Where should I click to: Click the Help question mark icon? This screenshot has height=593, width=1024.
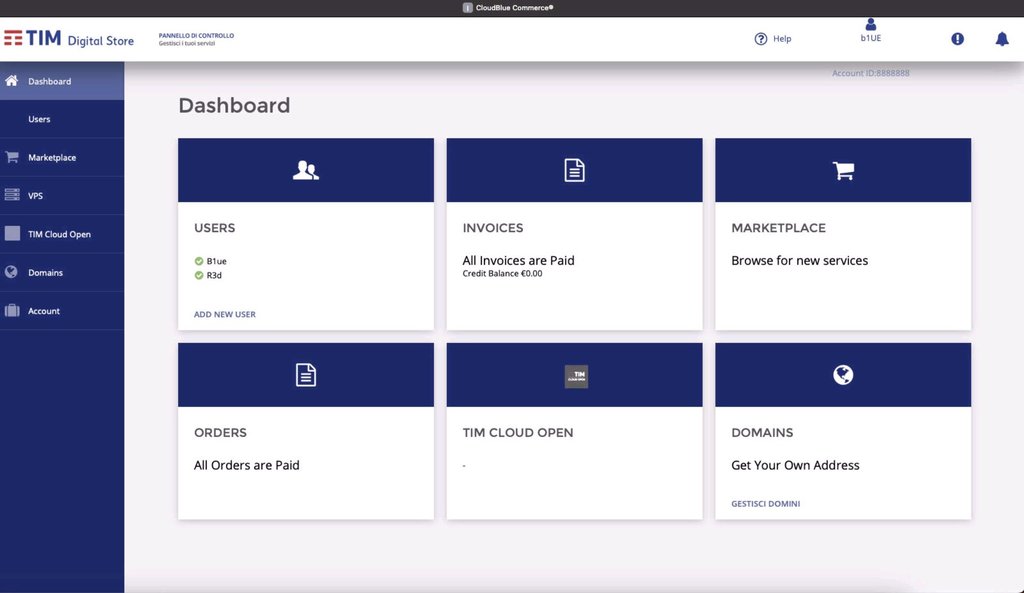[761, 39]
